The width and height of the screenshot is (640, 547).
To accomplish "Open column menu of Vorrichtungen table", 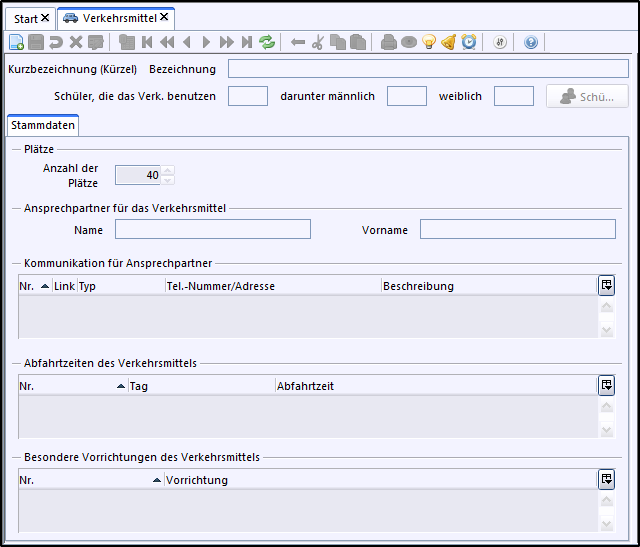I will pos(606,479).
